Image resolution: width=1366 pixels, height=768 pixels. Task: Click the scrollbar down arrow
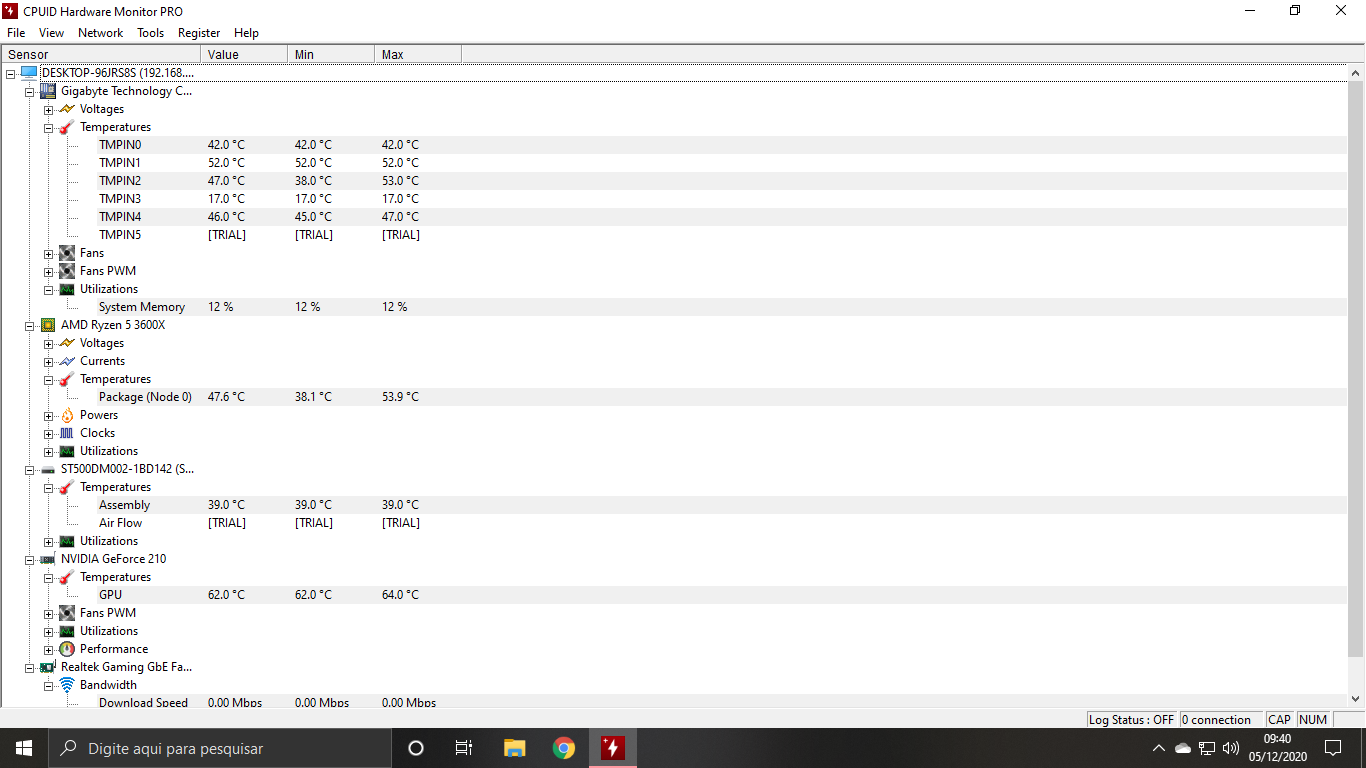(x=1356, y=699)
